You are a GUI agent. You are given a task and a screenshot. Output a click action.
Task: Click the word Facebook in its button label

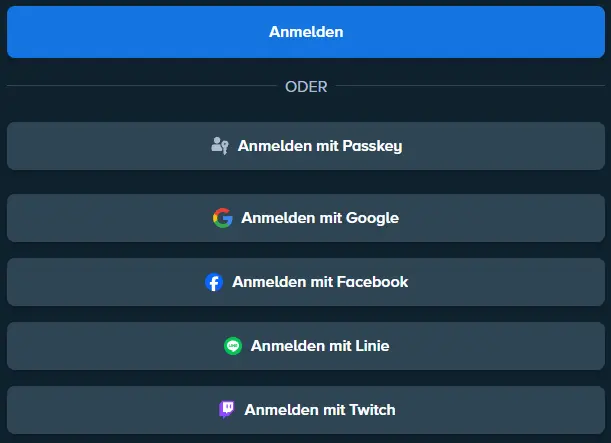372,282
